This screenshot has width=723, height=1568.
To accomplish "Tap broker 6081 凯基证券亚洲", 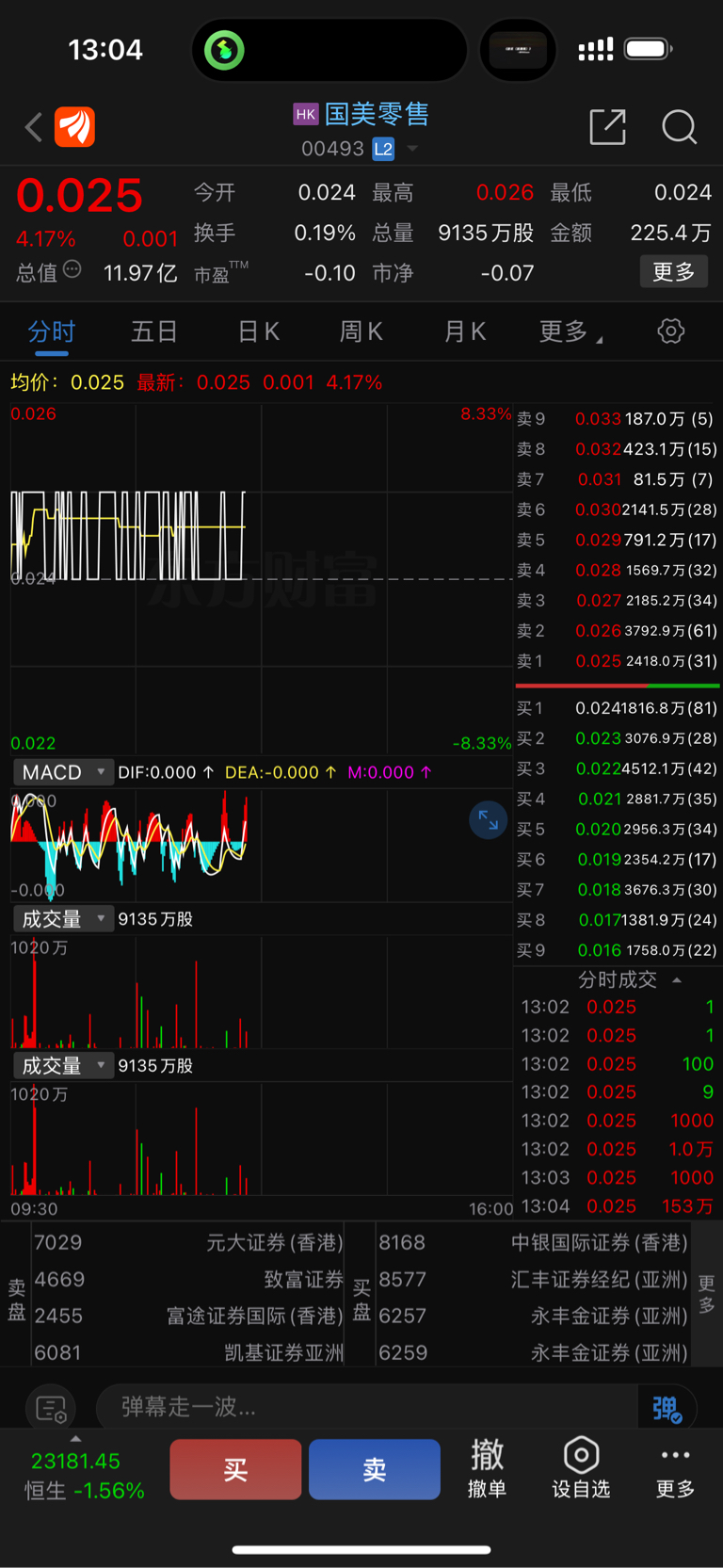I will tap(188, 1353).
